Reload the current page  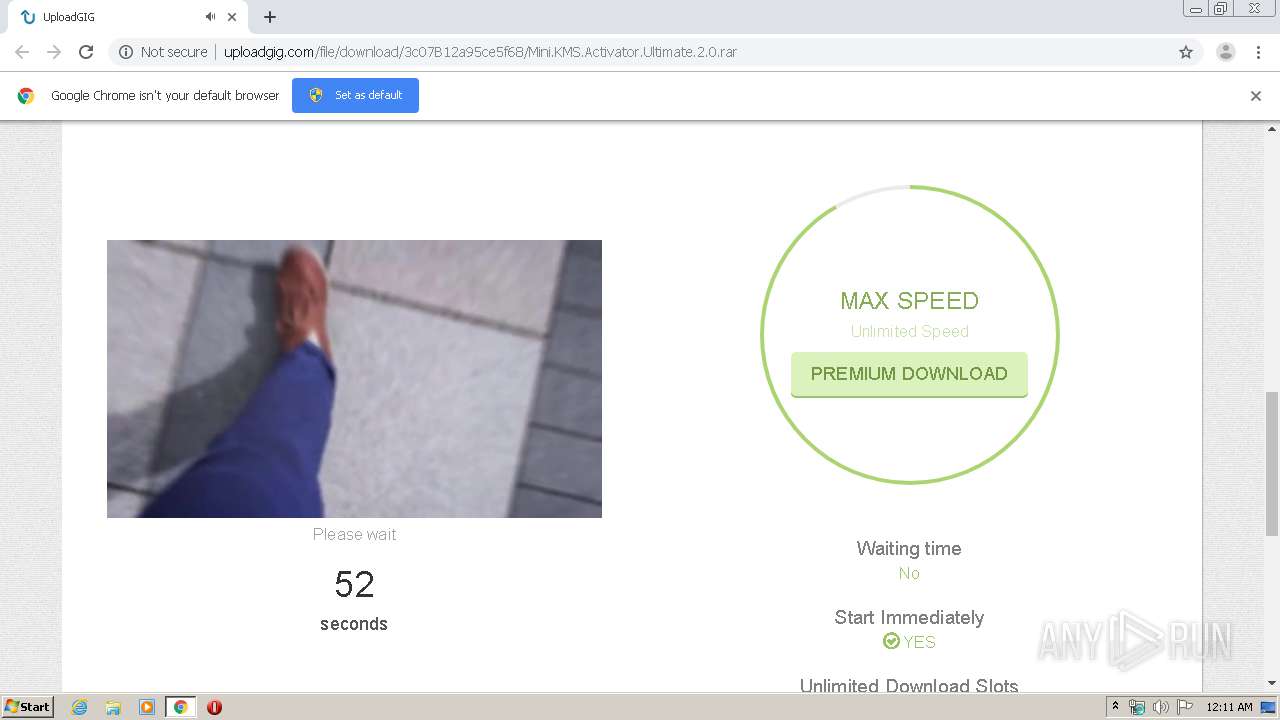(x=86, y=52)
